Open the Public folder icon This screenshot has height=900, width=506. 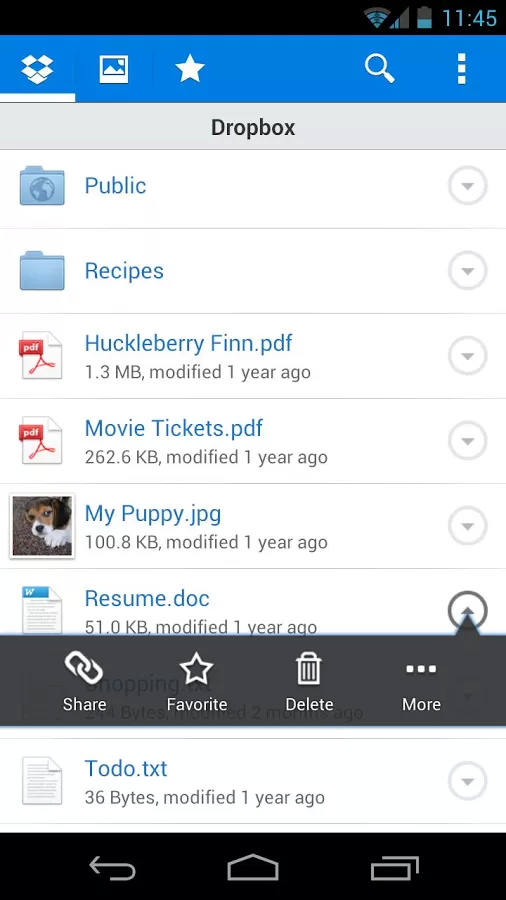coord(42,186)
